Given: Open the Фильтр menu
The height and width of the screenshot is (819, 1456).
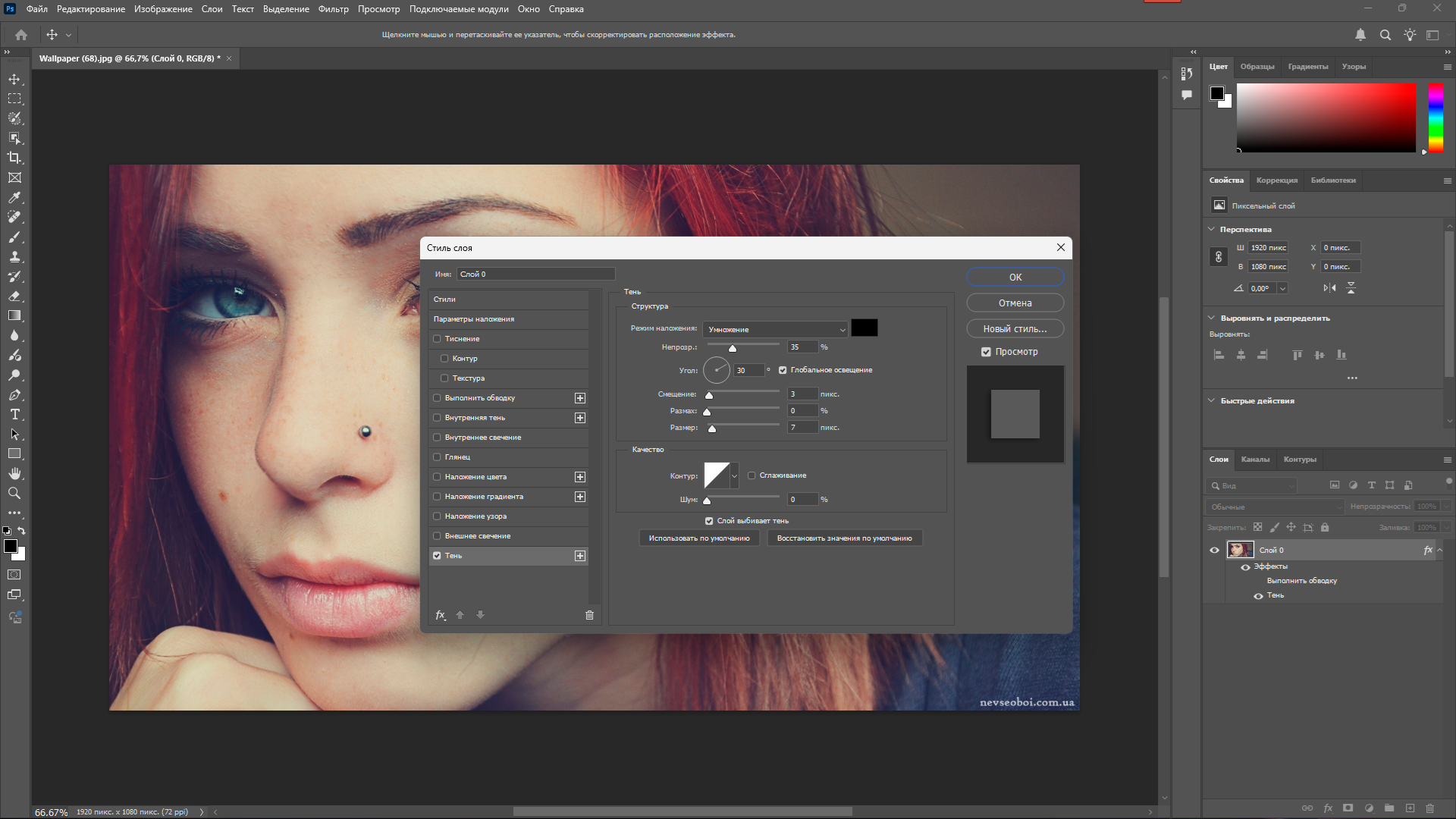Looking at the screenshot, I should click(333, 9).
